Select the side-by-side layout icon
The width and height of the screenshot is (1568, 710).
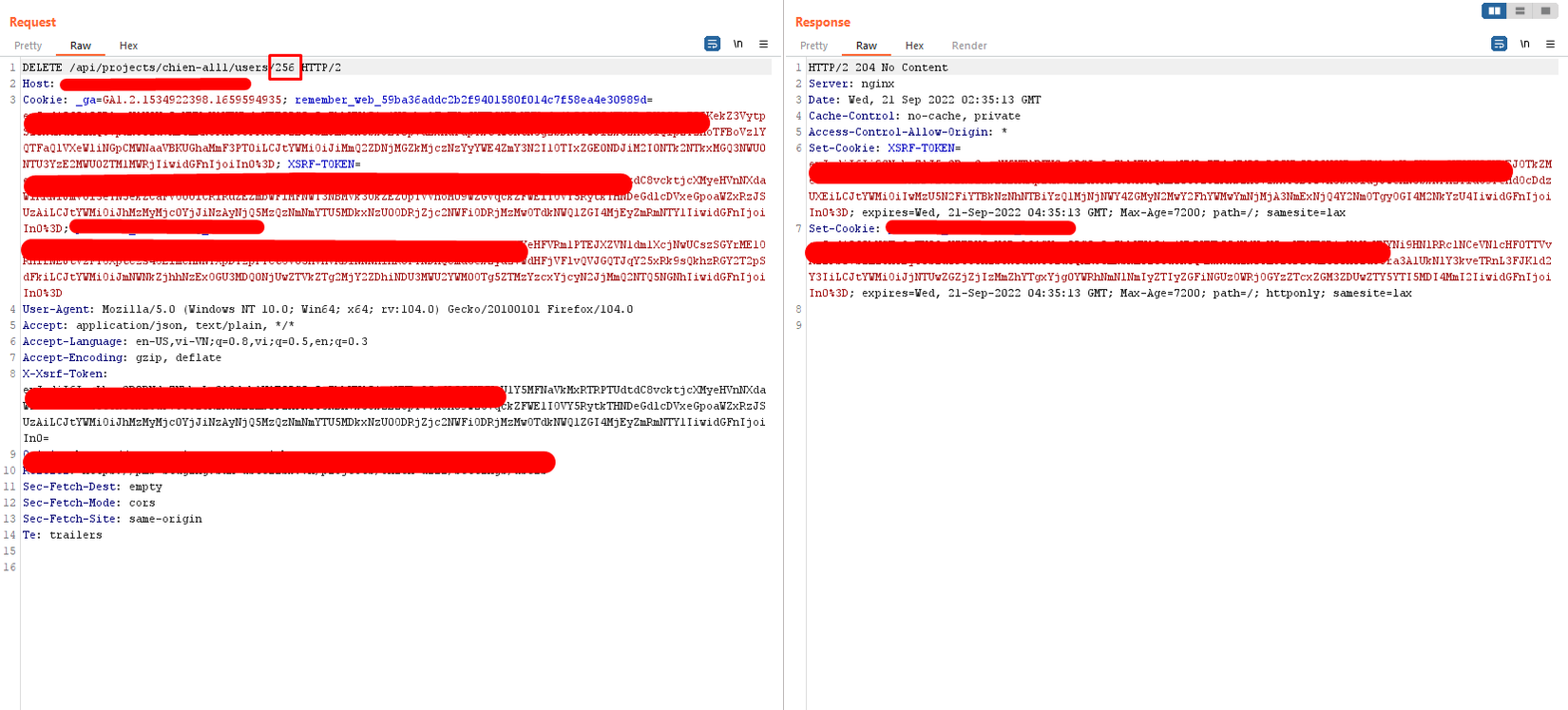[x=1495, y=10]
